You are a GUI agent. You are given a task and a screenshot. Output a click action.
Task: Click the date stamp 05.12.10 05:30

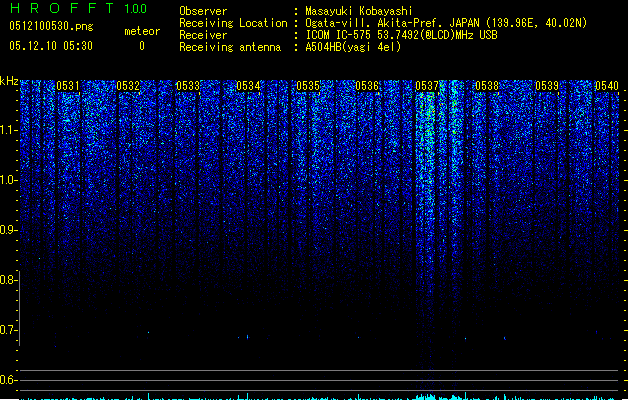pyautogui.click(x=51, y=46)
